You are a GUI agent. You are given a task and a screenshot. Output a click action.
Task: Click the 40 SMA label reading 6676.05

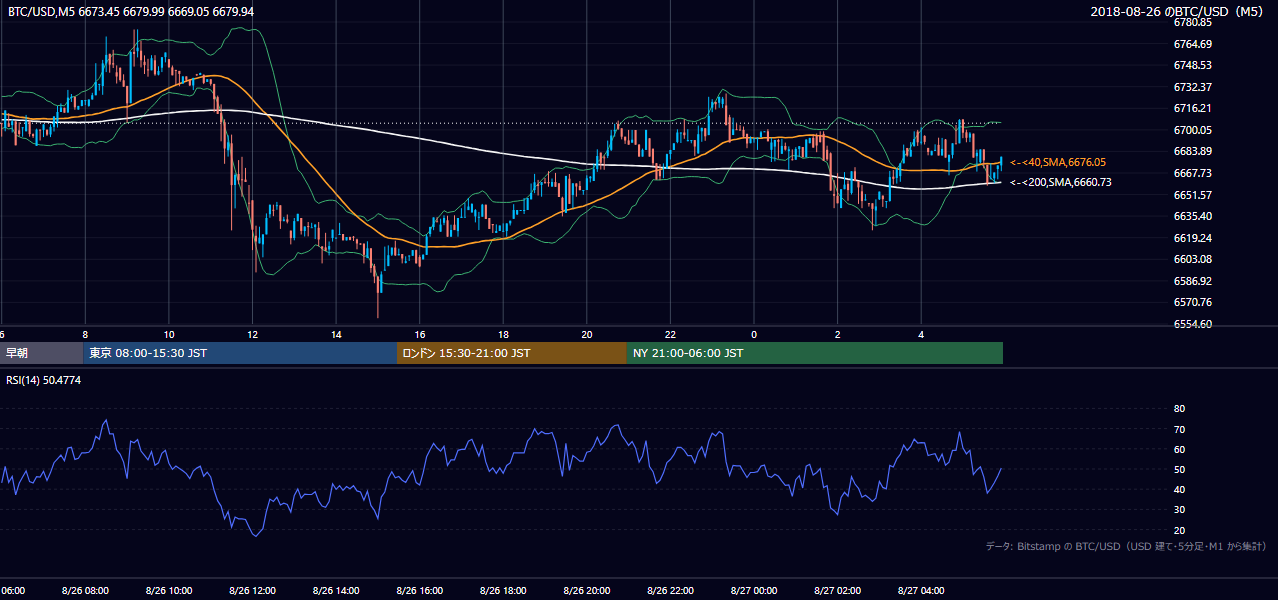point(1060,162)
